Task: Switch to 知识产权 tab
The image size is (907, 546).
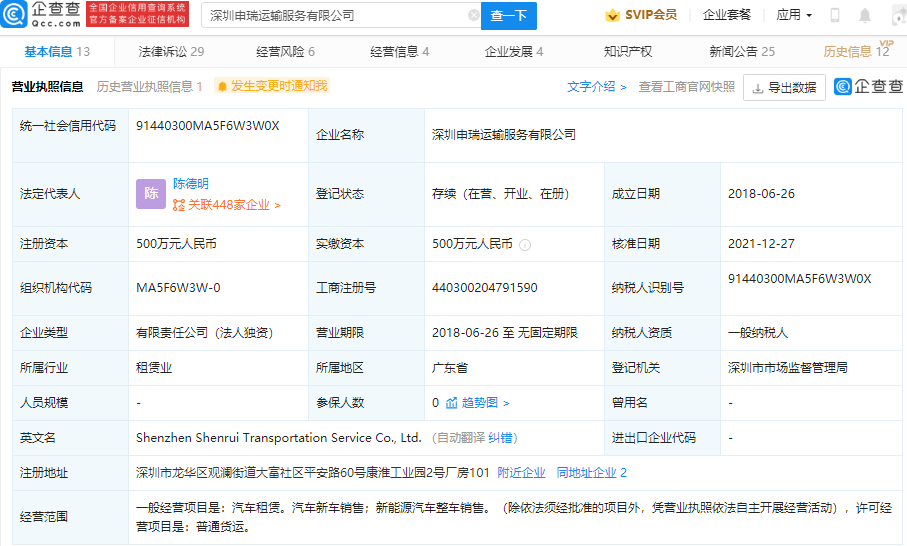Action: (x=628, y=51)
